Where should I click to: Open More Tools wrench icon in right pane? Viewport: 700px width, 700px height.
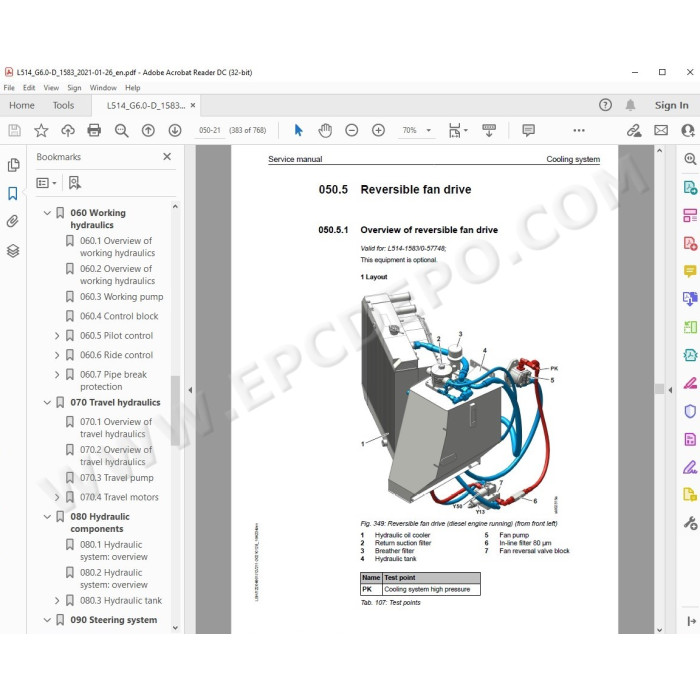pyautogui.click(x=690, y=523)
